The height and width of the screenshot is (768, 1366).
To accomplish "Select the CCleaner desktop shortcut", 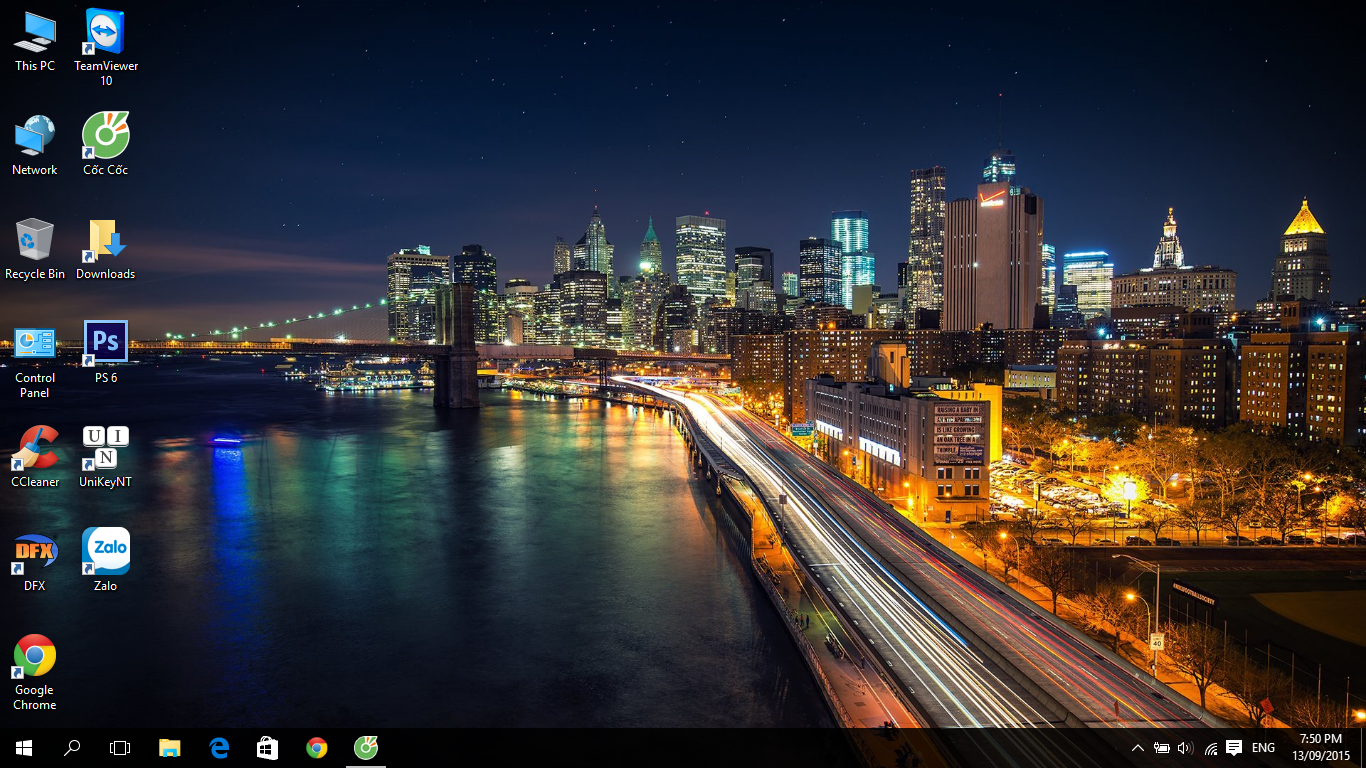I will coord(35,458).
